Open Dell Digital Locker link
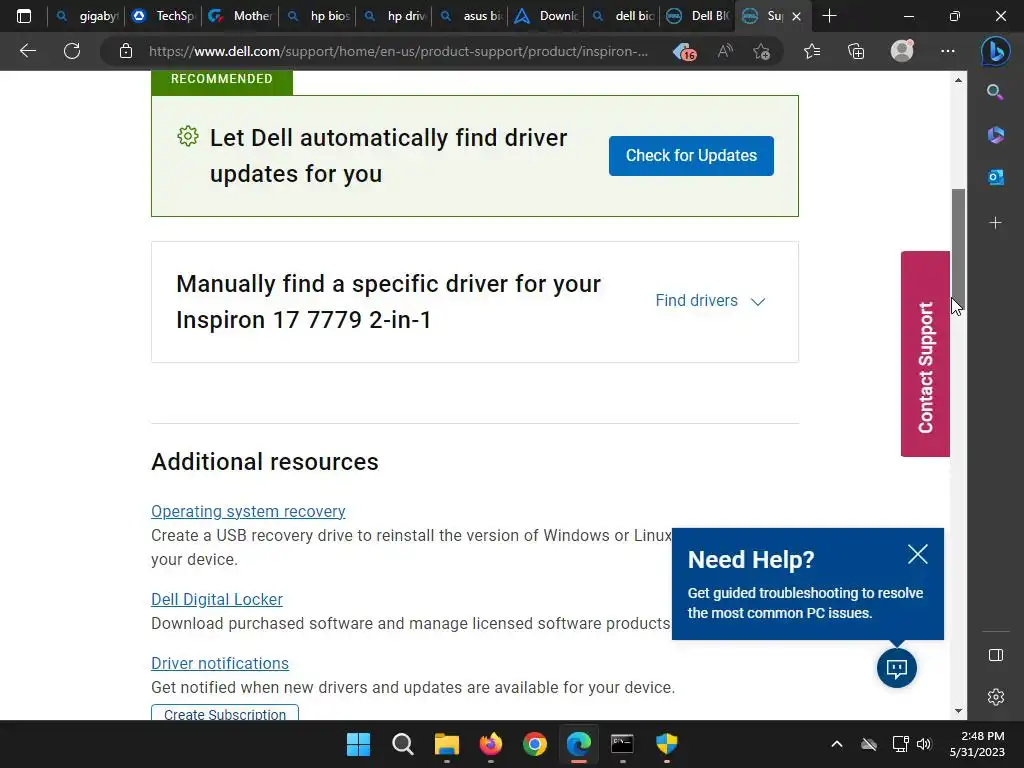Viewport: 1024px width, 768px height. click(x=217, y=600)
